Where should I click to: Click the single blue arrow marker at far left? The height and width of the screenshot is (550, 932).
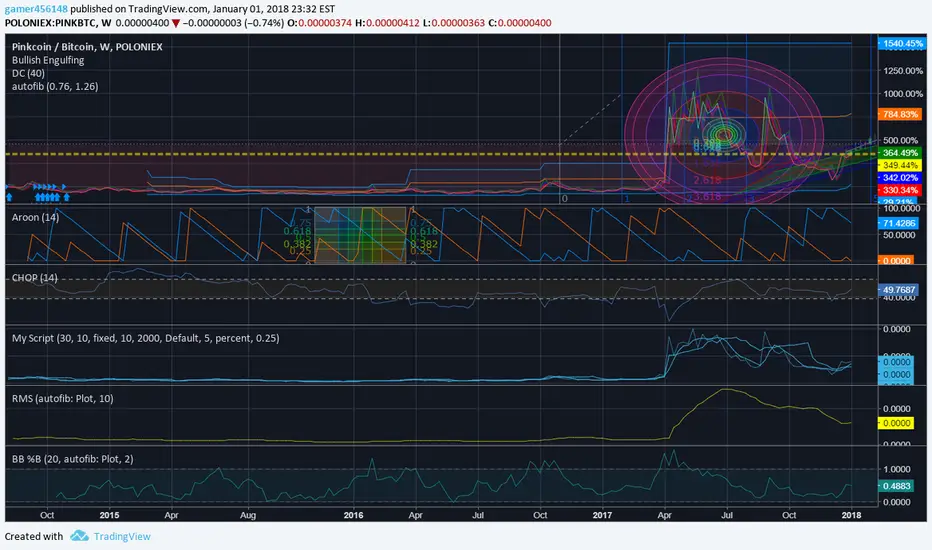pos(9,197)
